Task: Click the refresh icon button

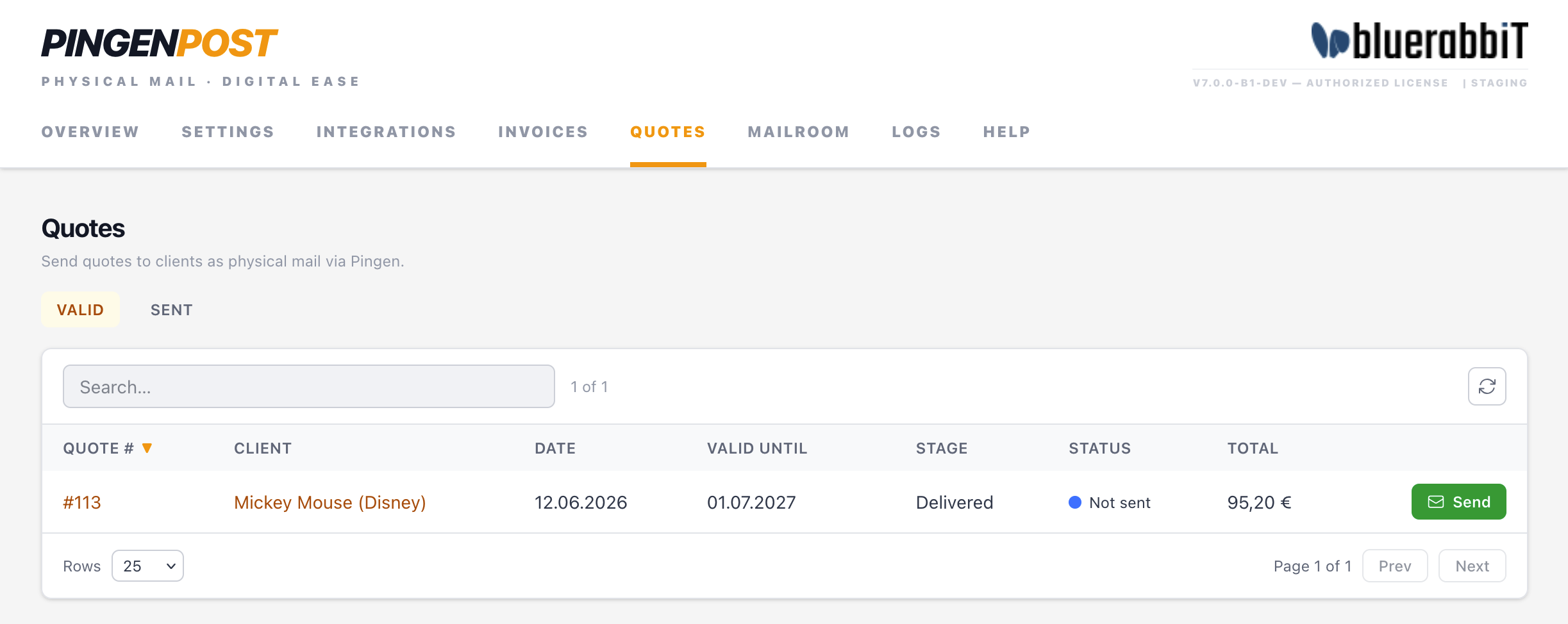Action: pyautogui.click(x=1487, y=386)
